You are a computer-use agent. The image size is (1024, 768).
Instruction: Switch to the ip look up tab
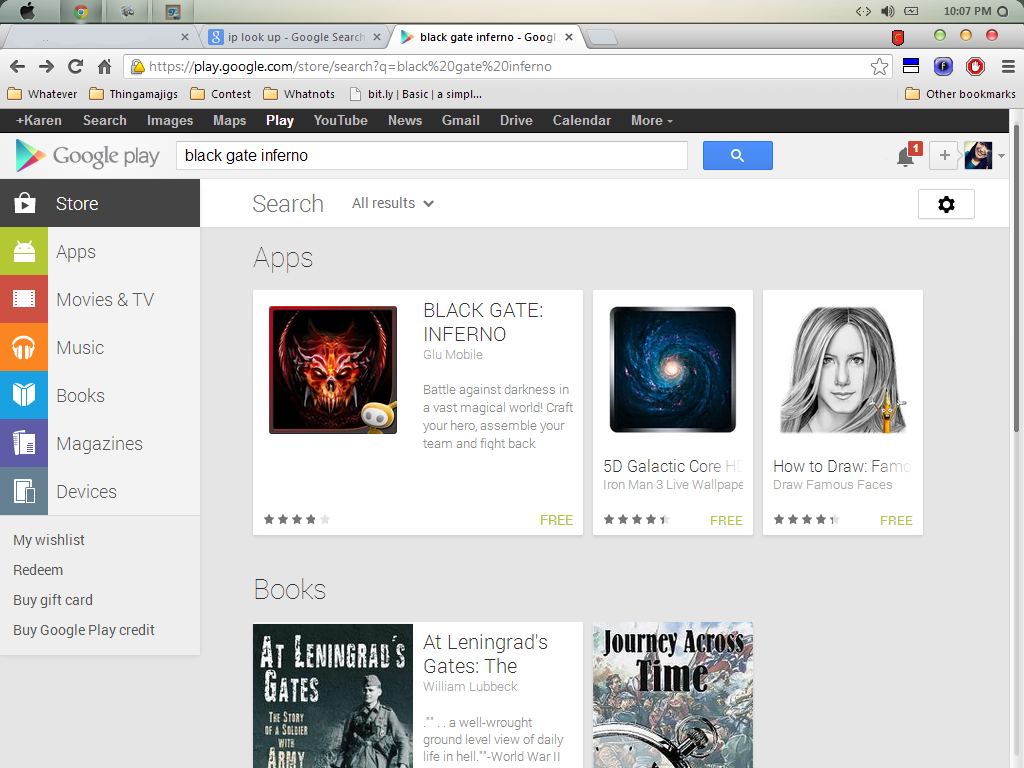tap(295, 37)
